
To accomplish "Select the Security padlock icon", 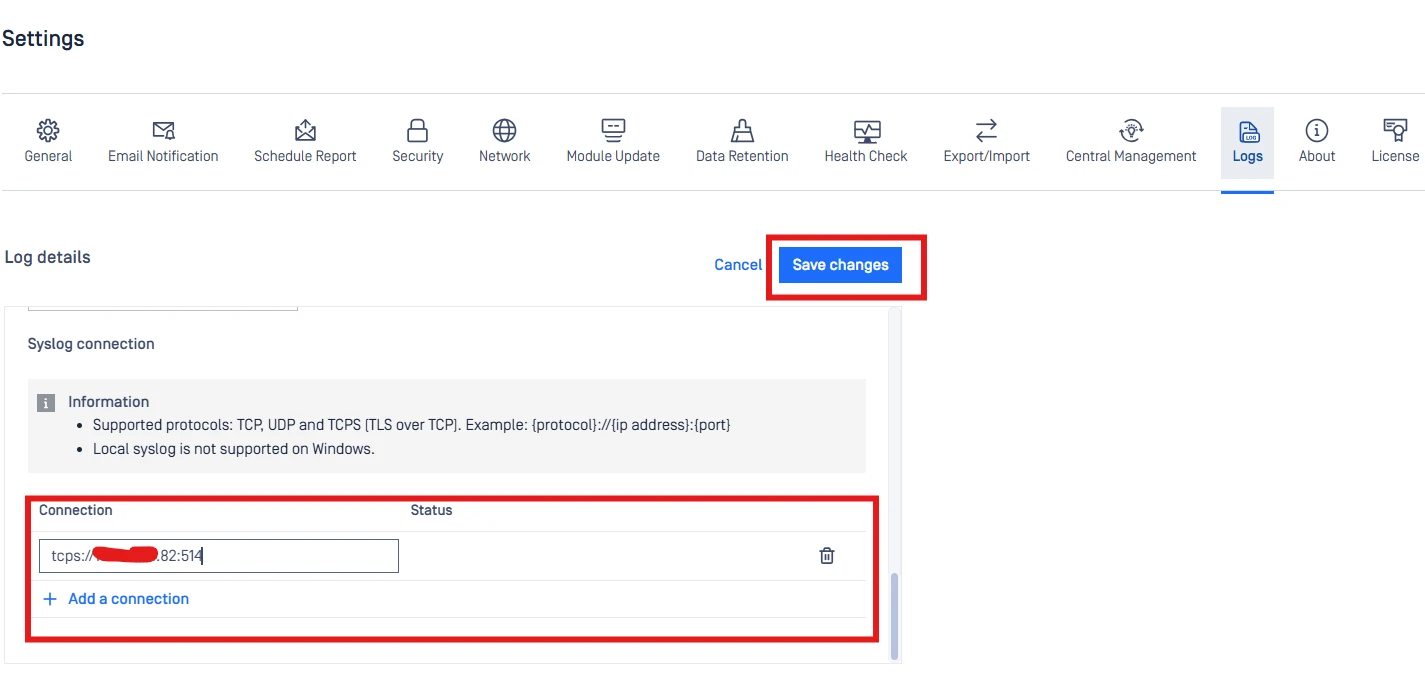I will 417,130.
